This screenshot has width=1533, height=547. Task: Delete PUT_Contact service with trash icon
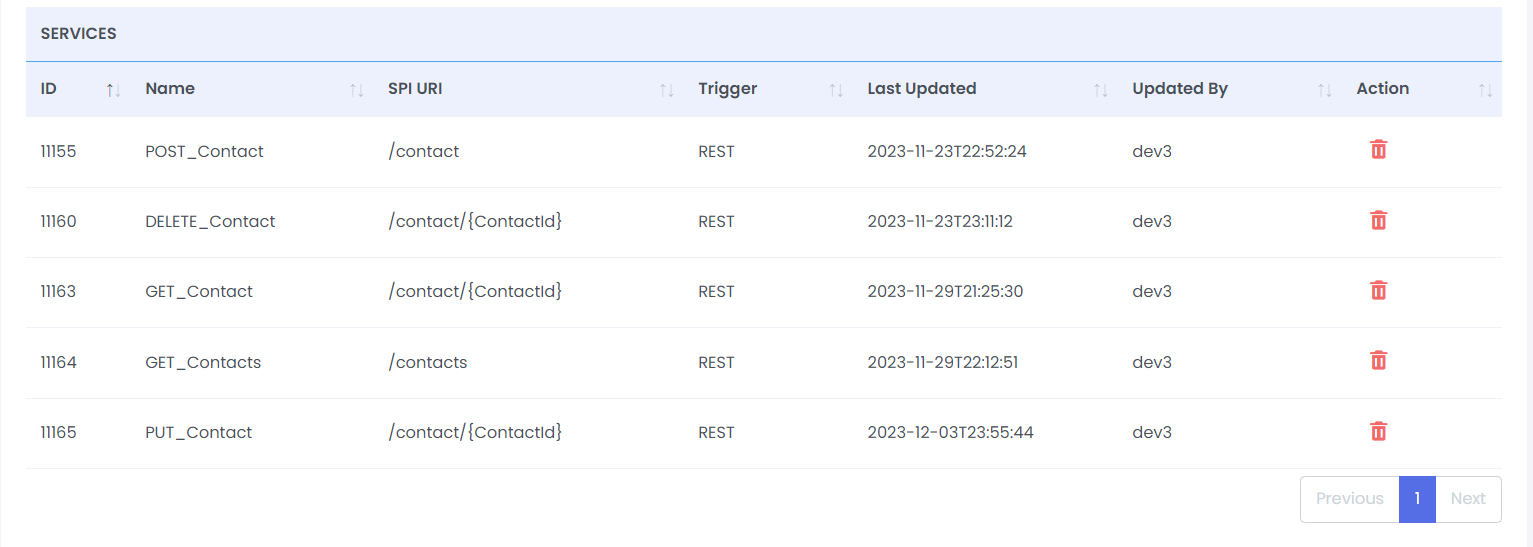coord(1378,431)
